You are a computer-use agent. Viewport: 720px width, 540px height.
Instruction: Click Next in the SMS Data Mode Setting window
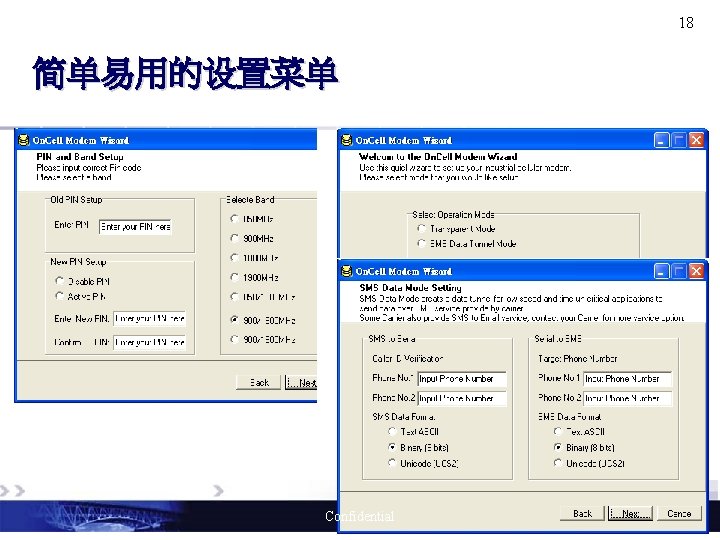(630, 513)
